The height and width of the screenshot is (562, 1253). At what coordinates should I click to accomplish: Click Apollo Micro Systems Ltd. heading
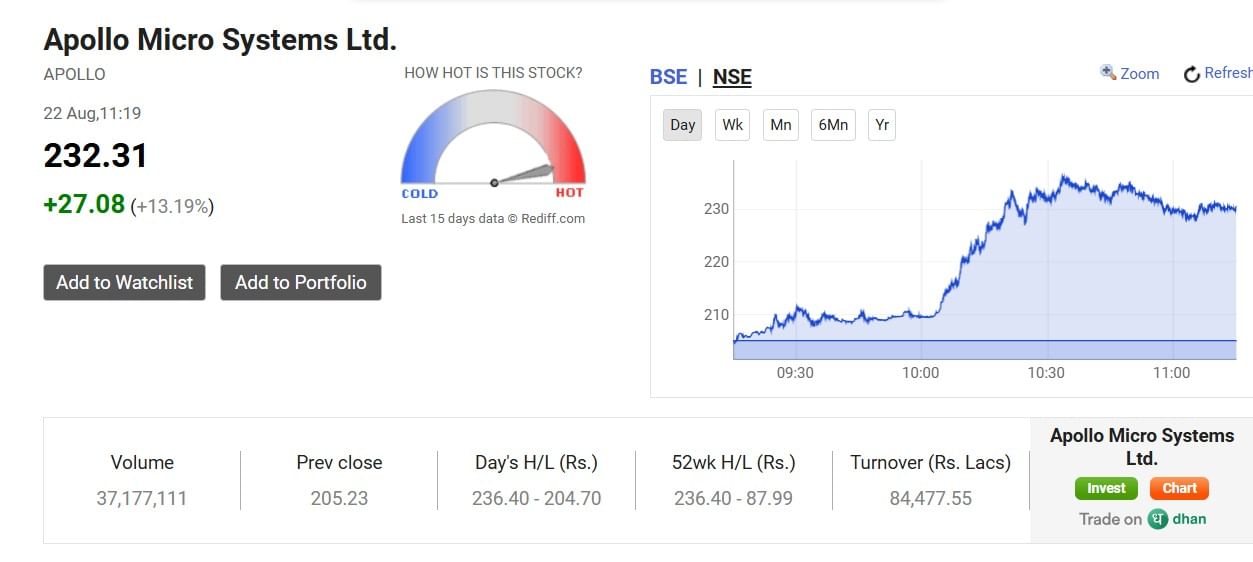pyautogui.click(x=220, y=40)
